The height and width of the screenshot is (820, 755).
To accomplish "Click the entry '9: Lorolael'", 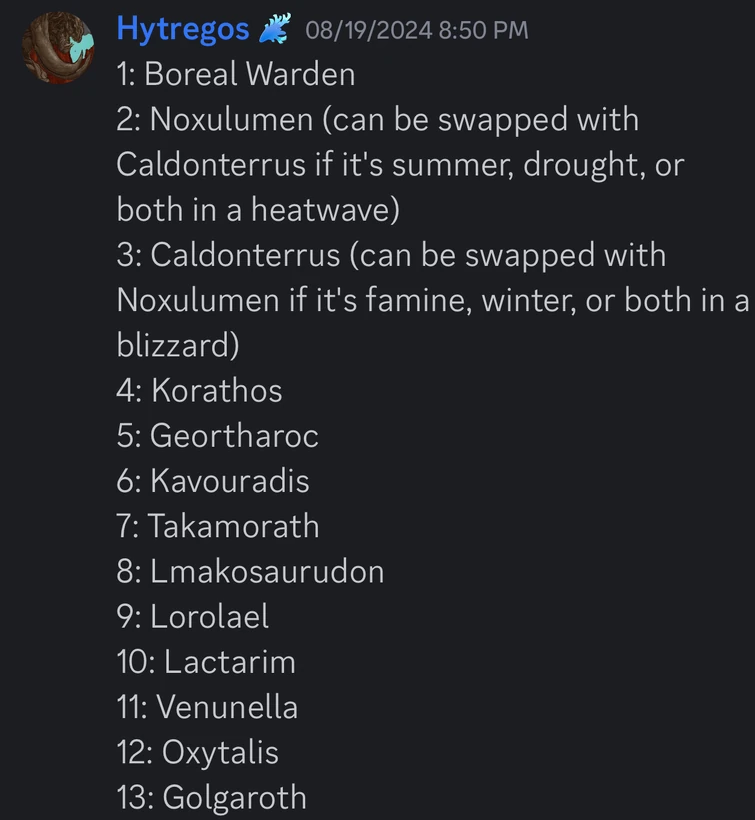I will [192, 617].
